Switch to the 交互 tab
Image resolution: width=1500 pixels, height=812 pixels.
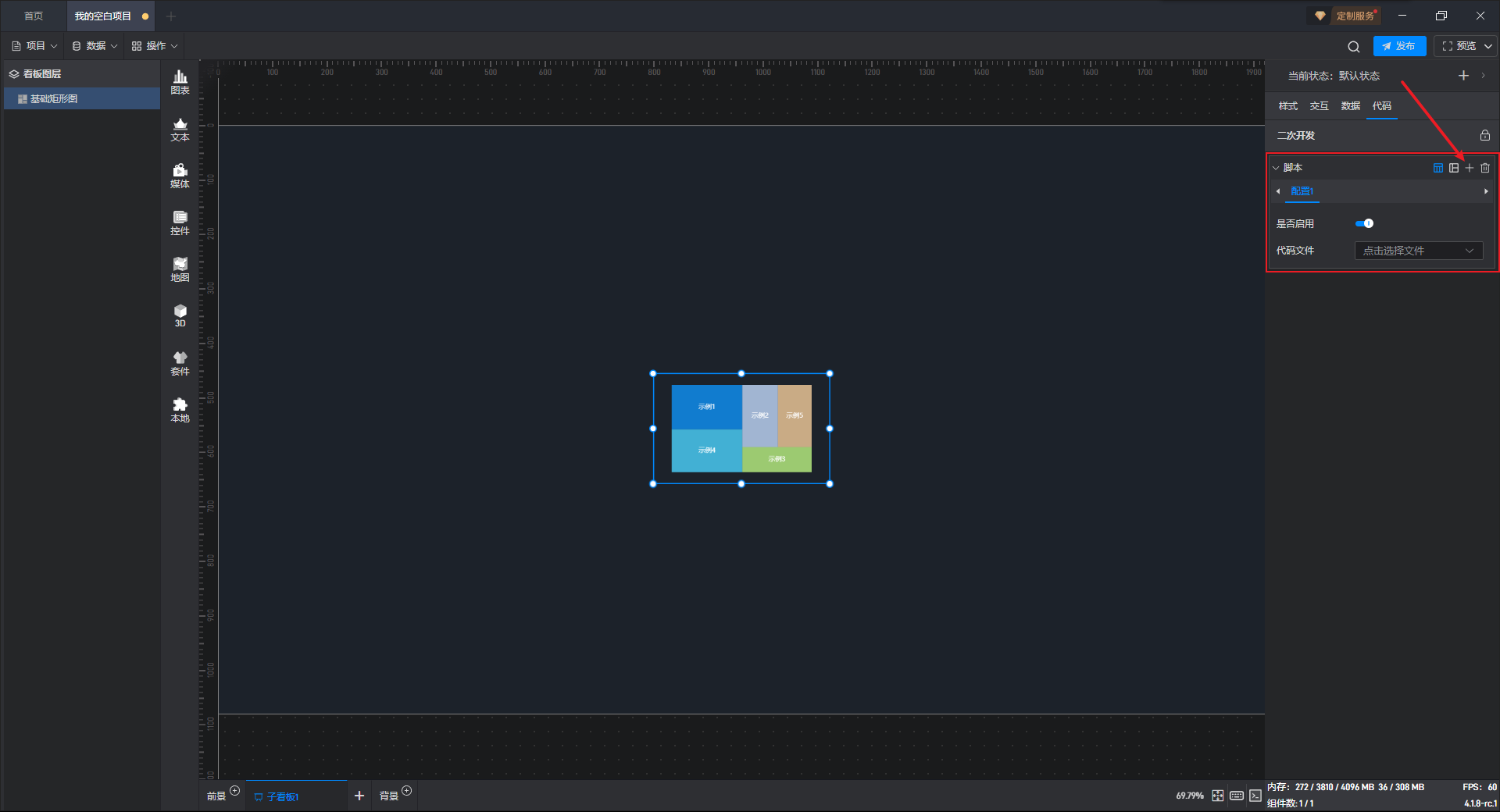click(1319, 106)
